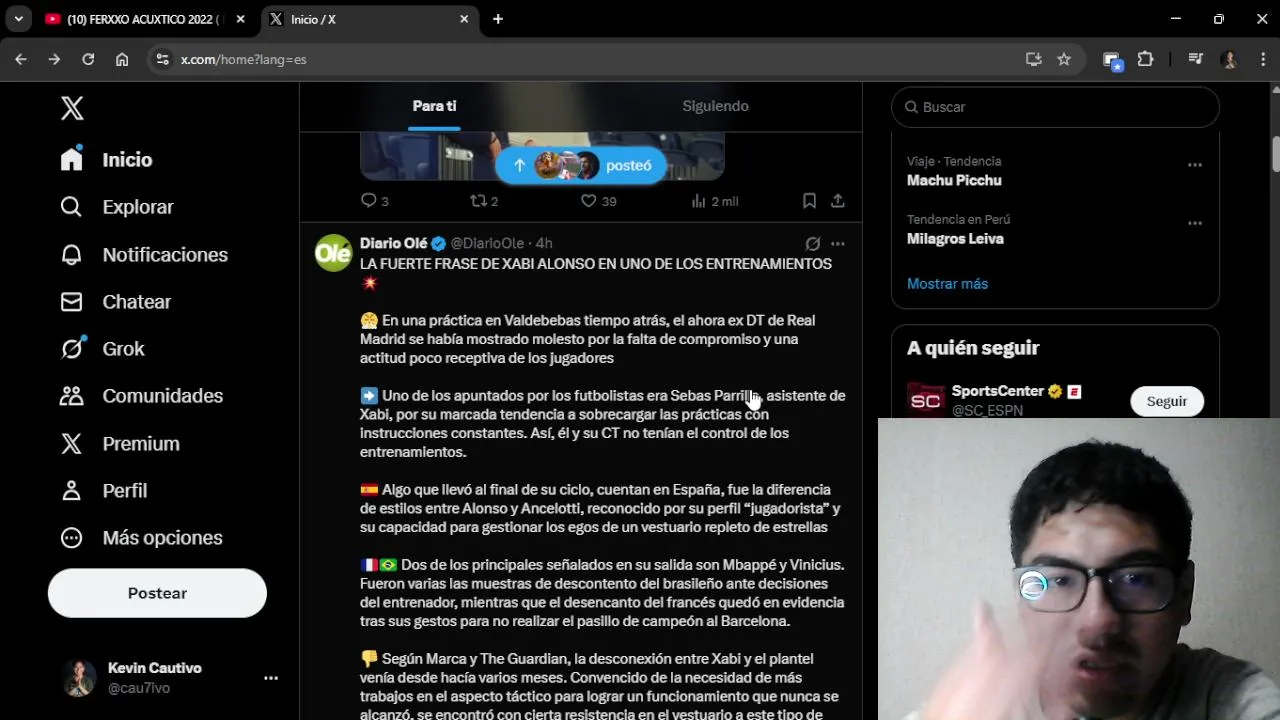Reload the page with the refresh icon

point(88,59)
